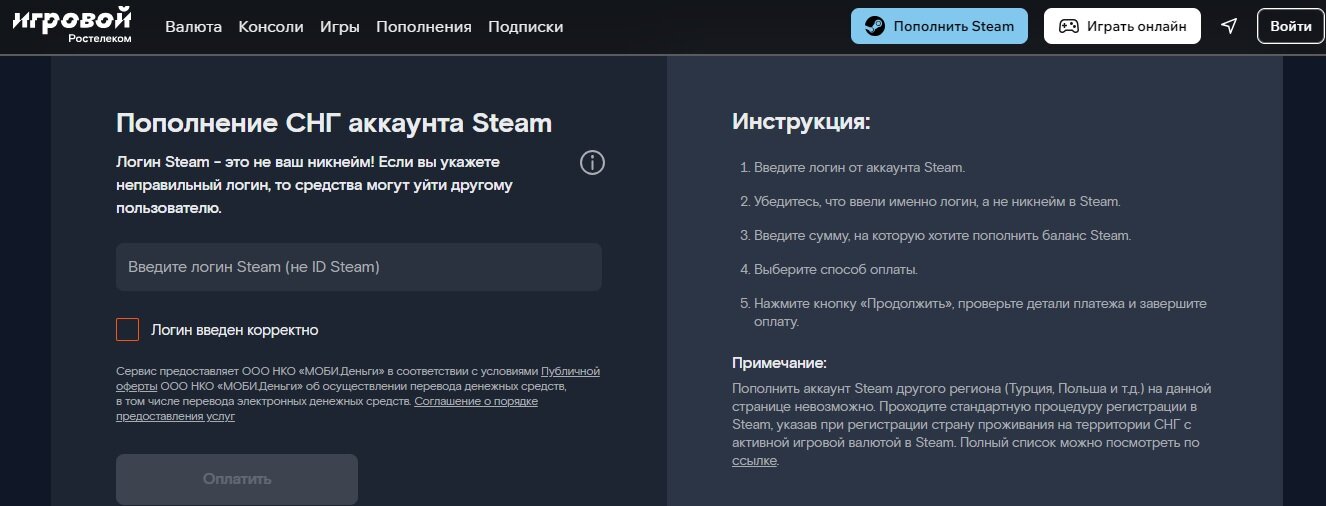The width and height of the screenshot is (1326, 506).
Task: Click the Инструкция: heading
Action: click(x=802, y=122)
